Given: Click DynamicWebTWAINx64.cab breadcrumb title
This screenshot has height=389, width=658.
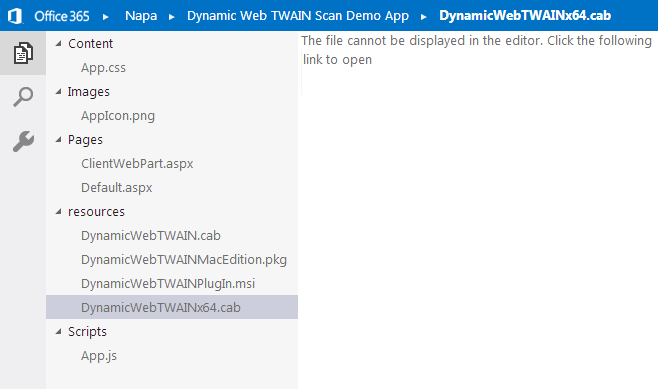Looking at the screenshot, I should 525,16.
